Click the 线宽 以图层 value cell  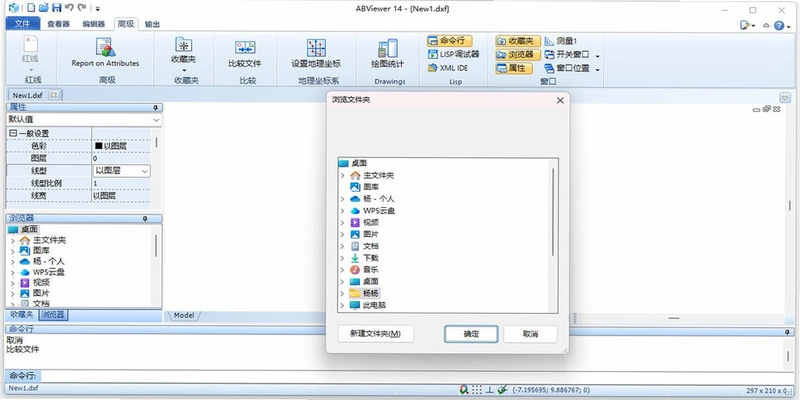pyautogui.click(x=121, y=195)
